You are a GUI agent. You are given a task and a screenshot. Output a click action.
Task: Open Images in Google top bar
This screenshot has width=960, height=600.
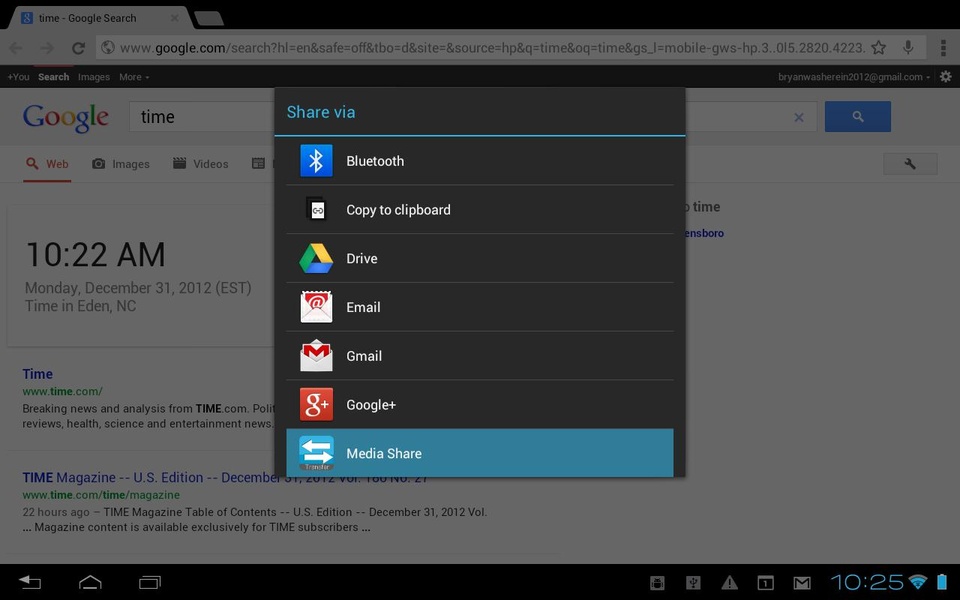click(94, 77)
